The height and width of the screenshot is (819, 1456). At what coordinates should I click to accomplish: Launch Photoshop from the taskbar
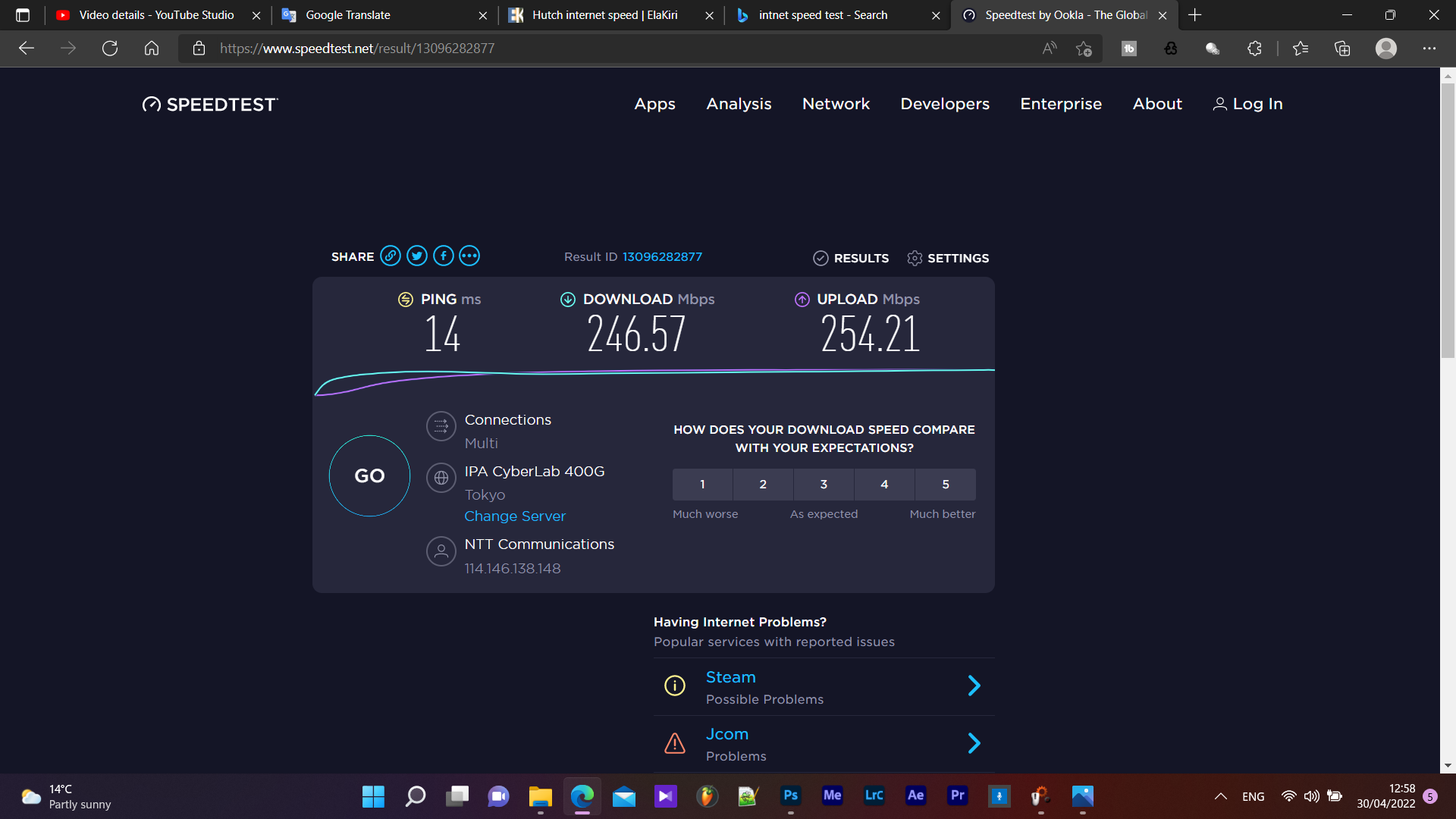(x=790, y=796)
